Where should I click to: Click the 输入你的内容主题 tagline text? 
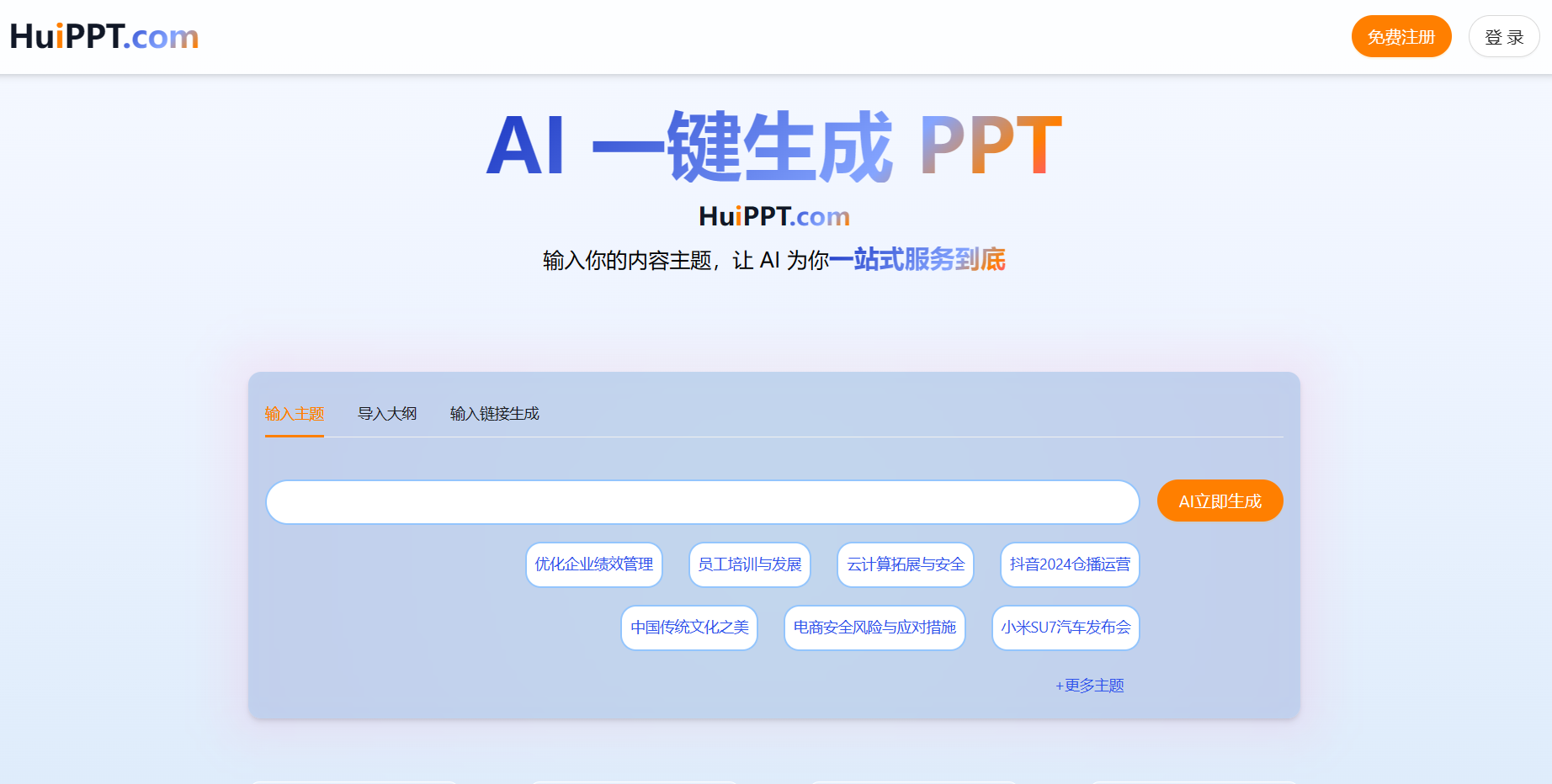coord(629,261)
